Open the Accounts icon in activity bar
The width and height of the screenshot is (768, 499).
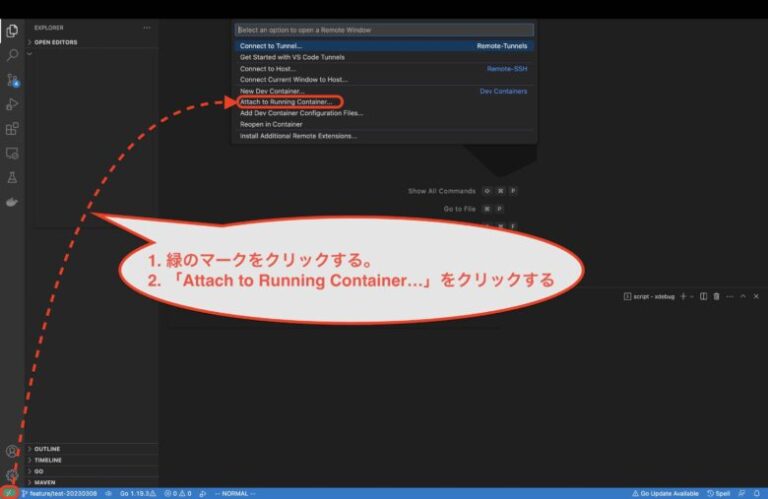pos(12,451)
